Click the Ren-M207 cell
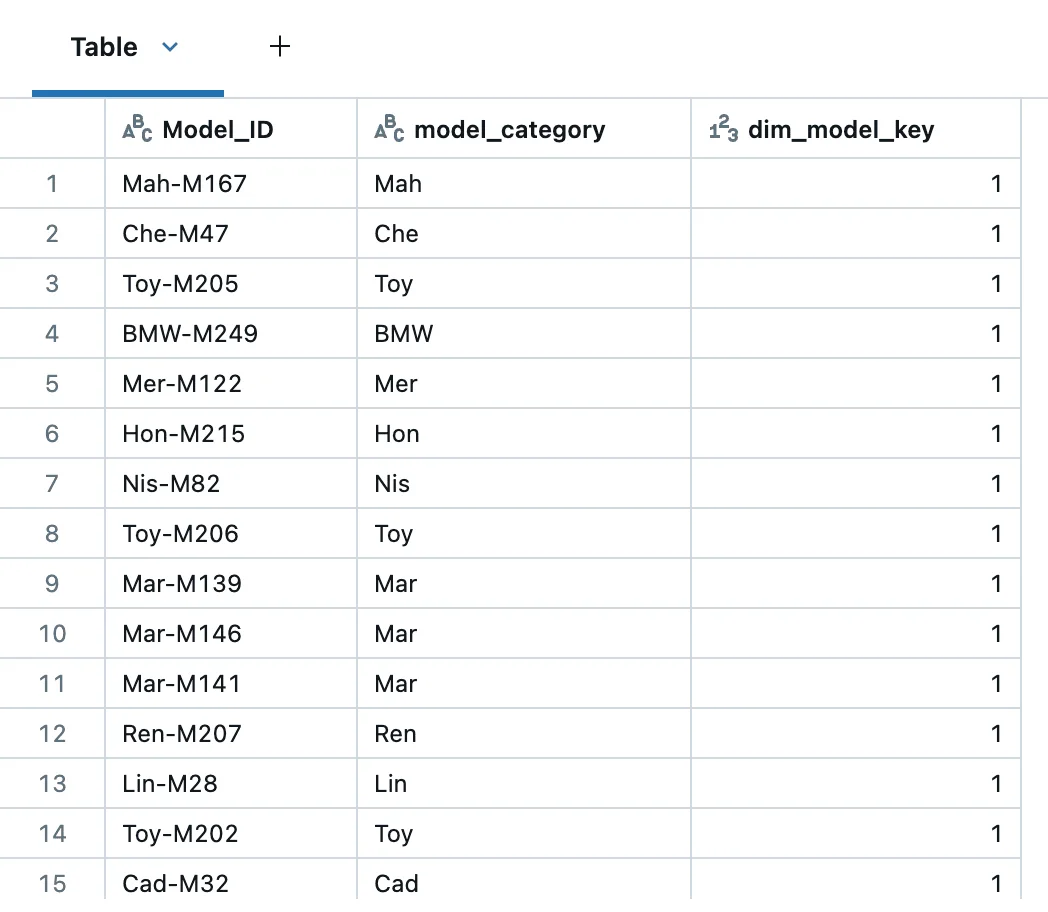Viewport: 1048px width, 912px height. point(182,734)
